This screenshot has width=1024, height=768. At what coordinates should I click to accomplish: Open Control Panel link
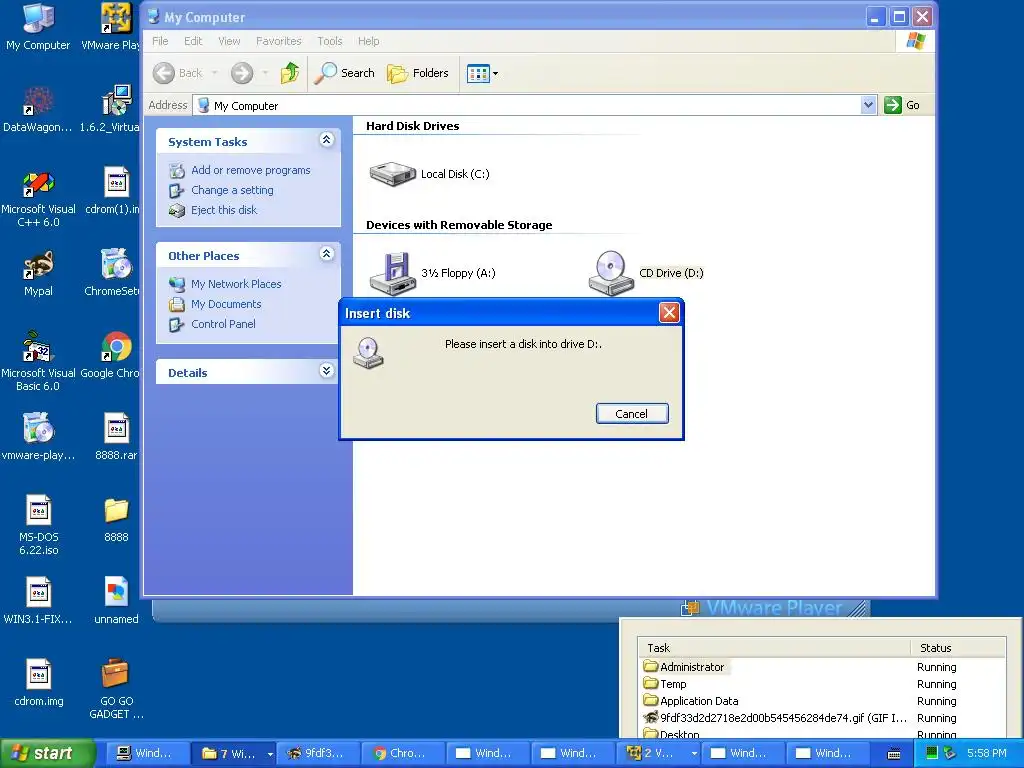[223, 324]
